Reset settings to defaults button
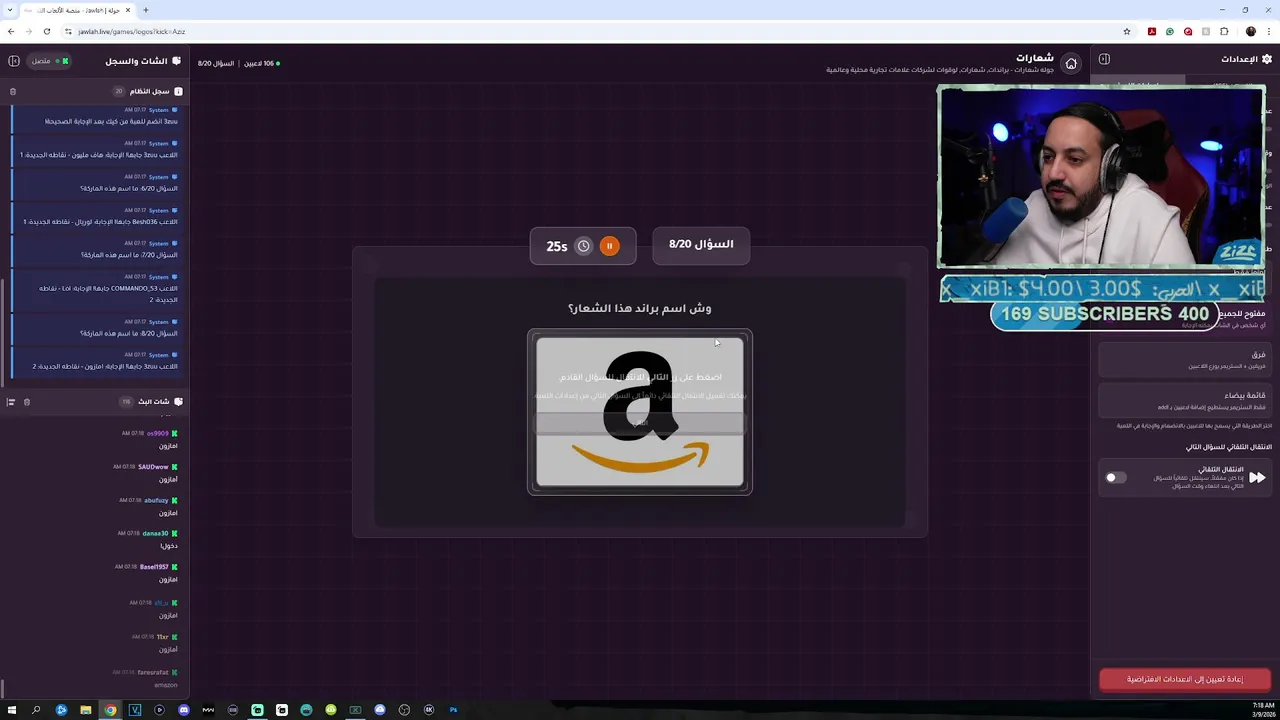Image resolution: width=1280 pixels, height=720 pixels. [1185, 680]
